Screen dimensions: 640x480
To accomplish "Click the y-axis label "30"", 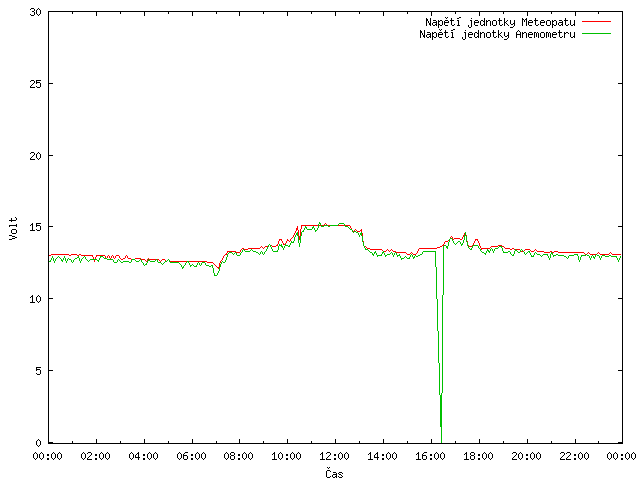I will (x=36, y=12).
